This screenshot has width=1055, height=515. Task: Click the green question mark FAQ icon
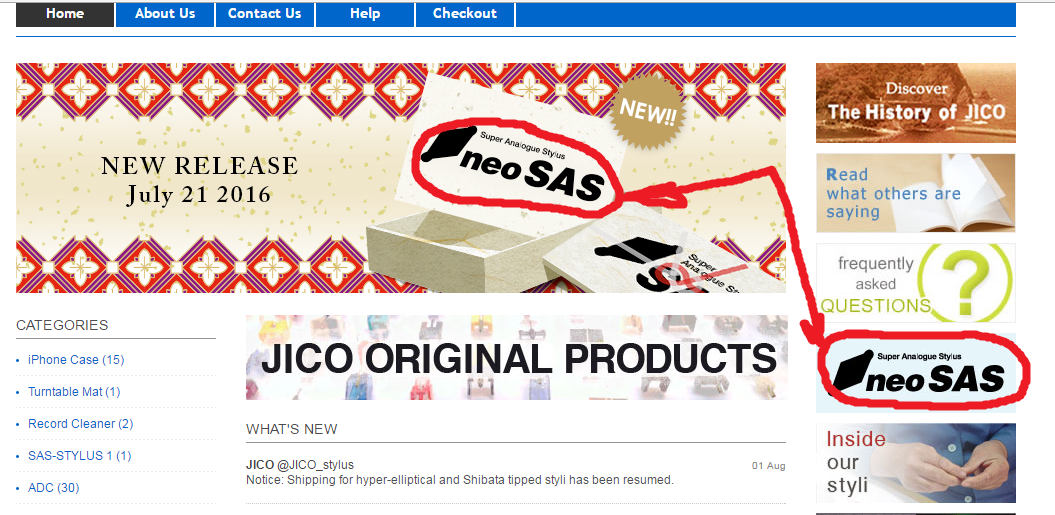[966, 283]
